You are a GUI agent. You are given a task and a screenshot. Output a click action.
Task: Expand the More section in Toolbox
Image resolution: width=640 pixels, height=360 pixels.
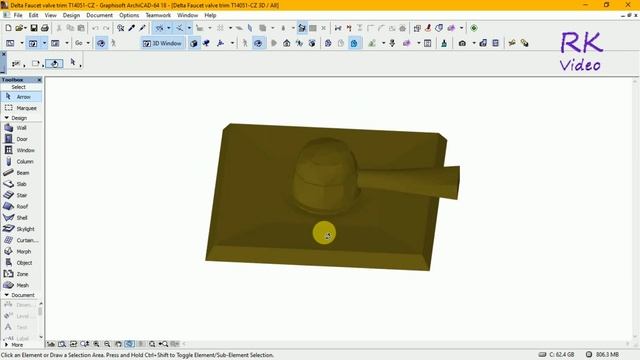click(7, 344)
